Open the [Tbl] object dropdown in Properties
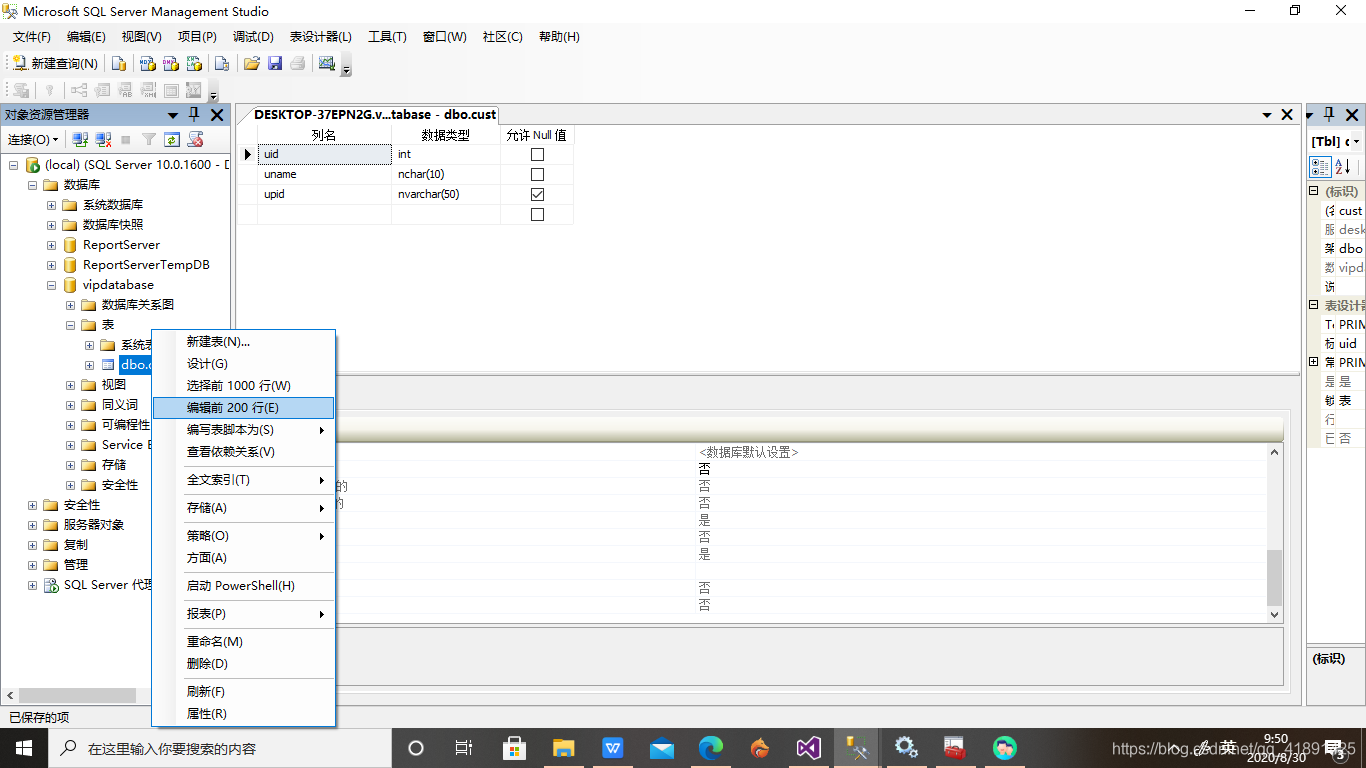This screenshot has width=1366, height=768. pyautogui.click(x=1355, y=142)
